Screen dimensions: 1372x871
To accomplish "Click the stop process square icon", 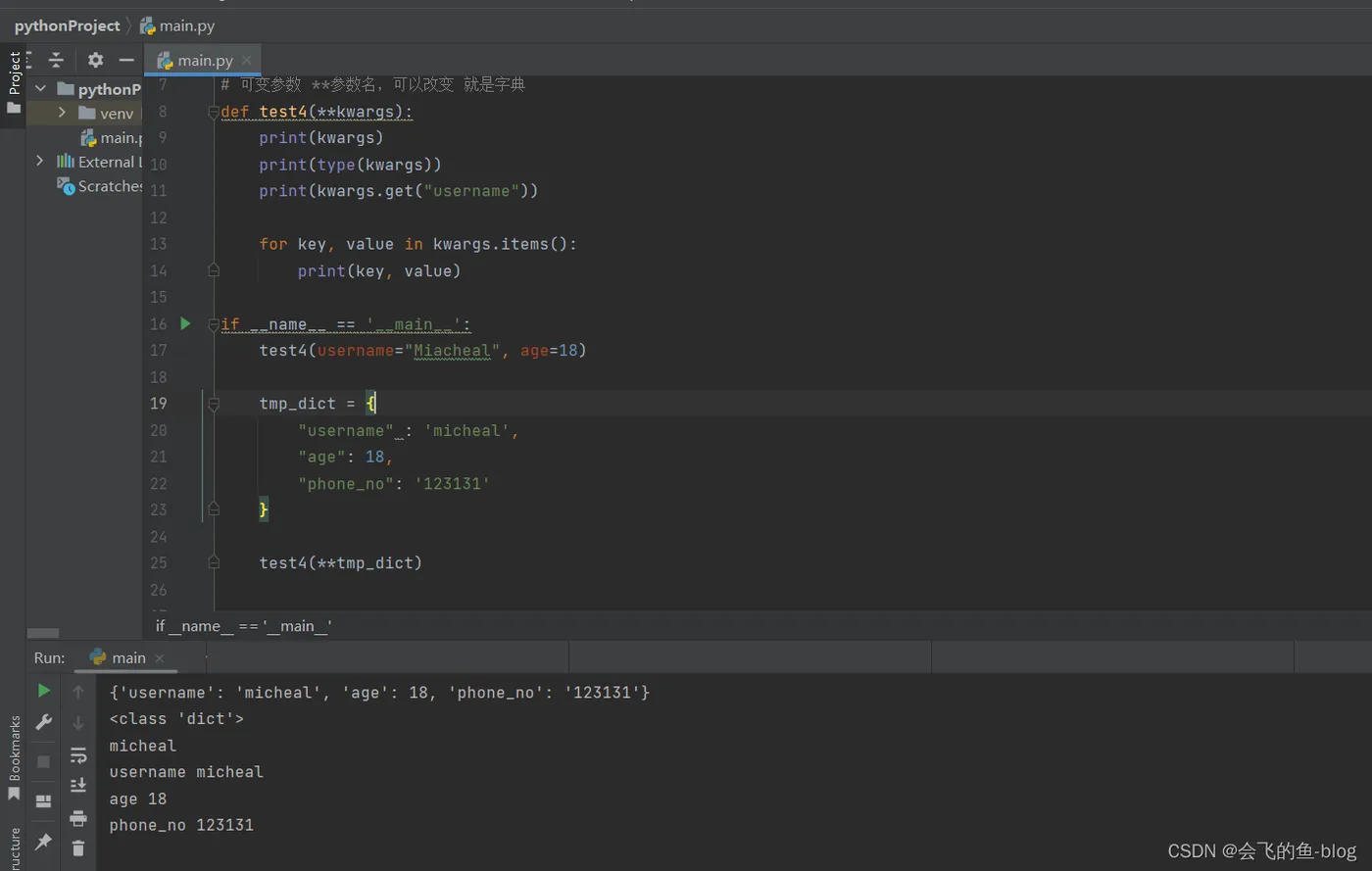I will point(43,761).
